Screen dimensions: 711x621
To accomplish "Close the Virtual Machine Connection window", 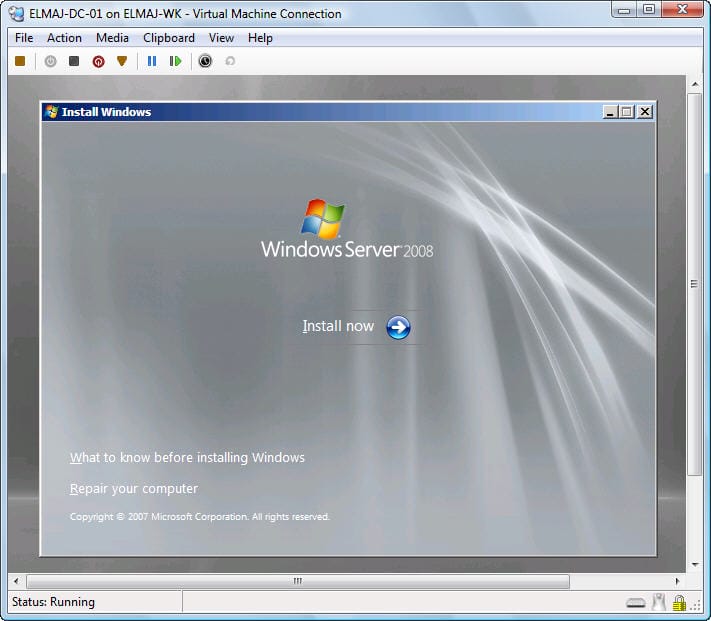I will coord(682,10).
